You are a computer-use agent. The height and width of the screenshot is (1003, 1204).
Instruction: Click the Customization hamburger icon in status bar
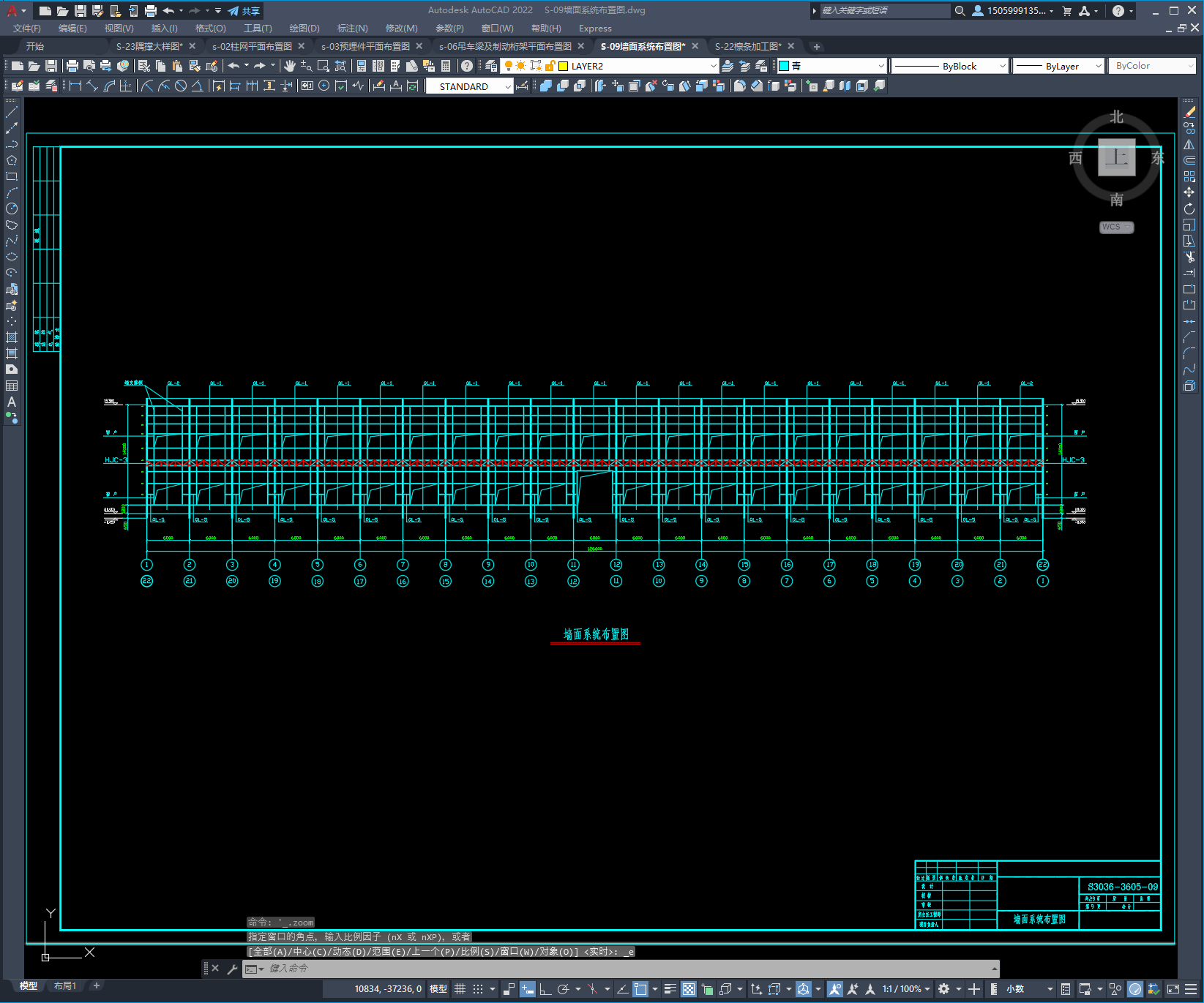1192,989
